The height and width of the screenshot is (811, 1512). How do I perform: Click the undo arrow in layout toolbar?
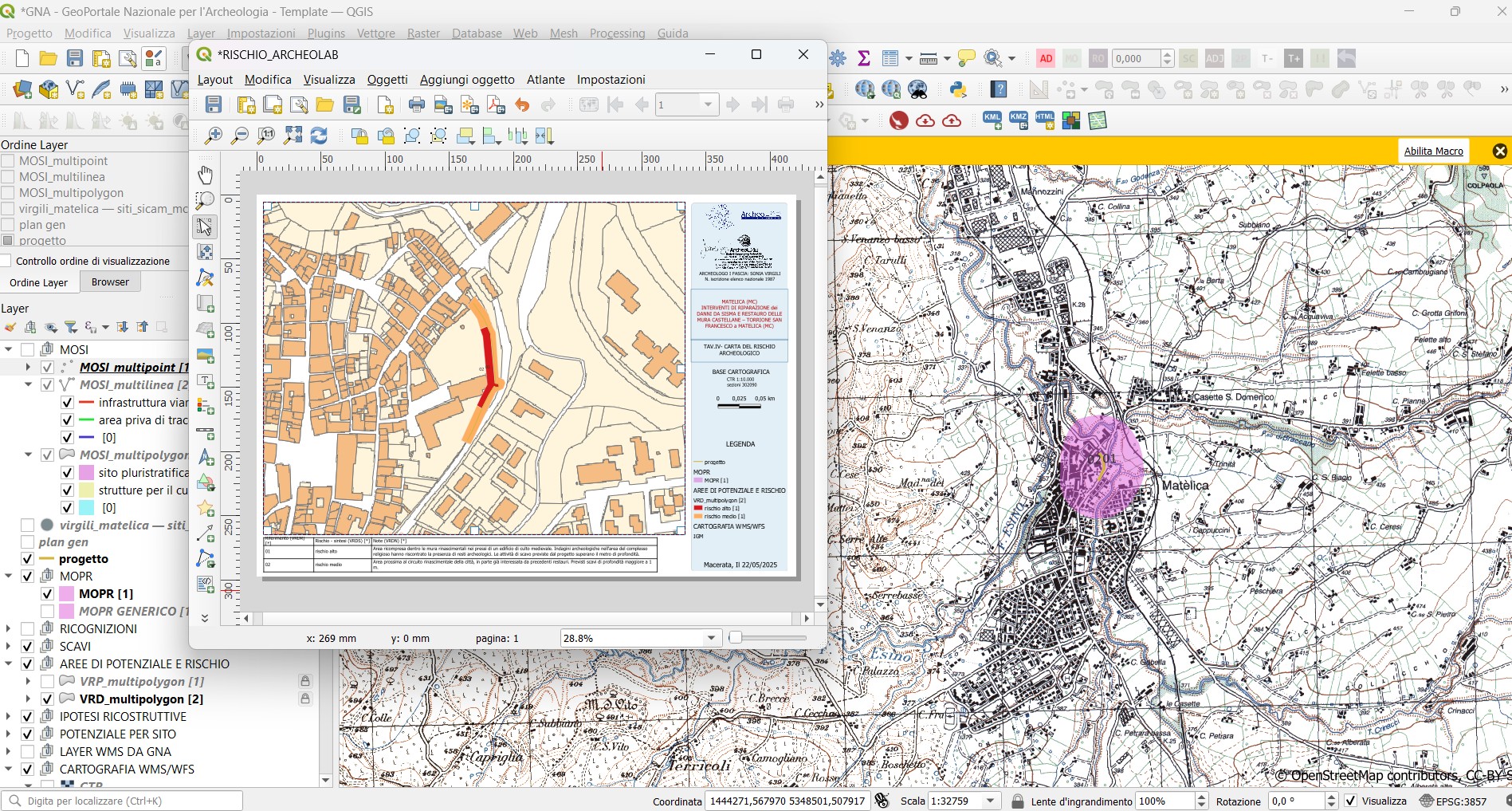point(522,105)
